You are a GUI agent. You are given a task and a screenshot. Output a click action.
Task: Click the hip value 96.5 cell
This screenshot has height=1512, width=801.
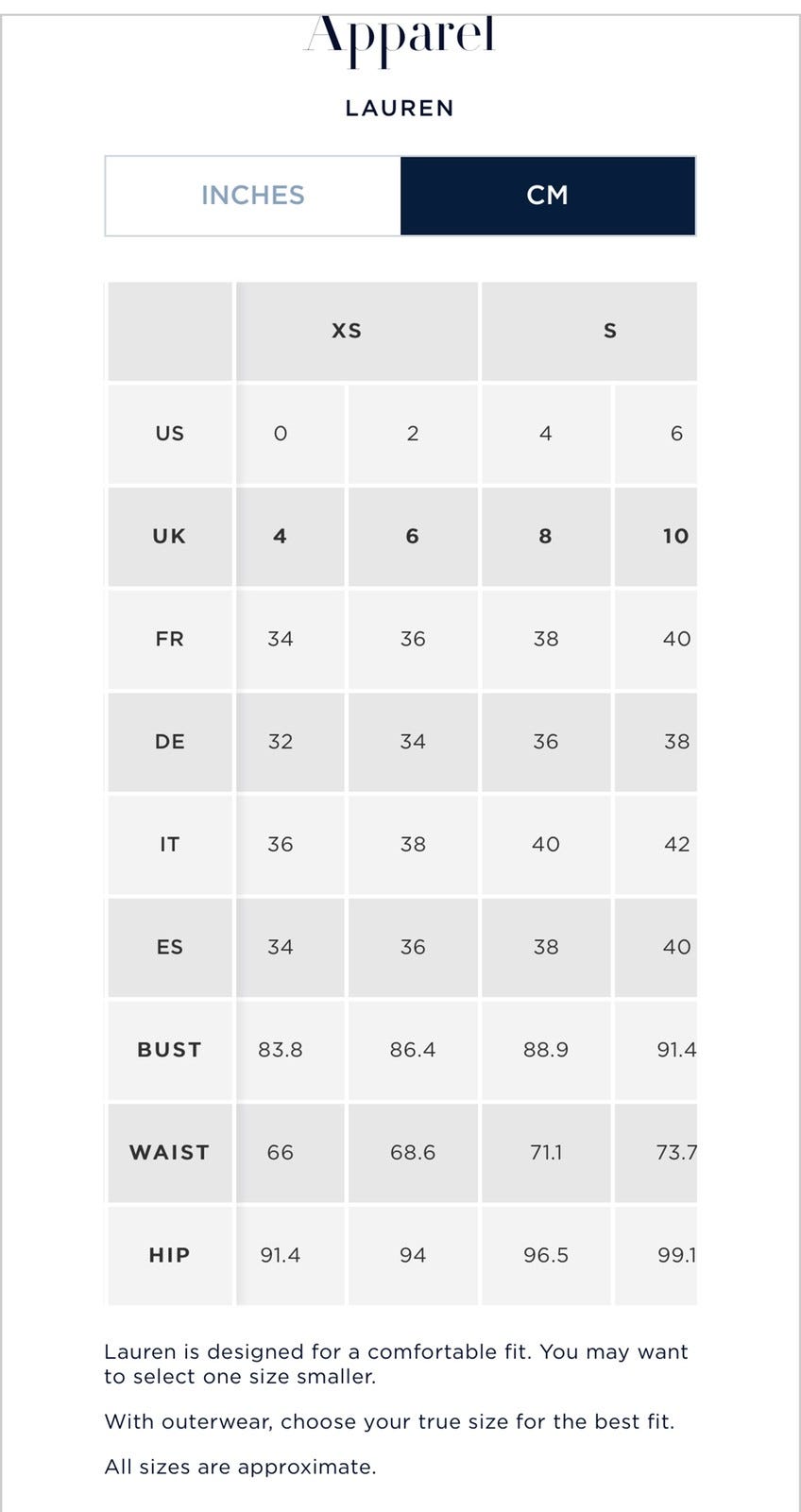[x=546, y=1255]
